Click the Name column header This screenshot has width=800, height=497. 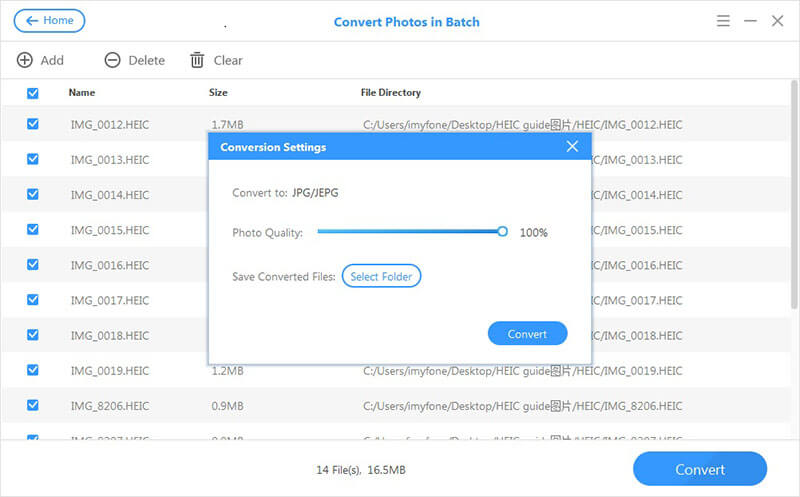click(82, 92)
